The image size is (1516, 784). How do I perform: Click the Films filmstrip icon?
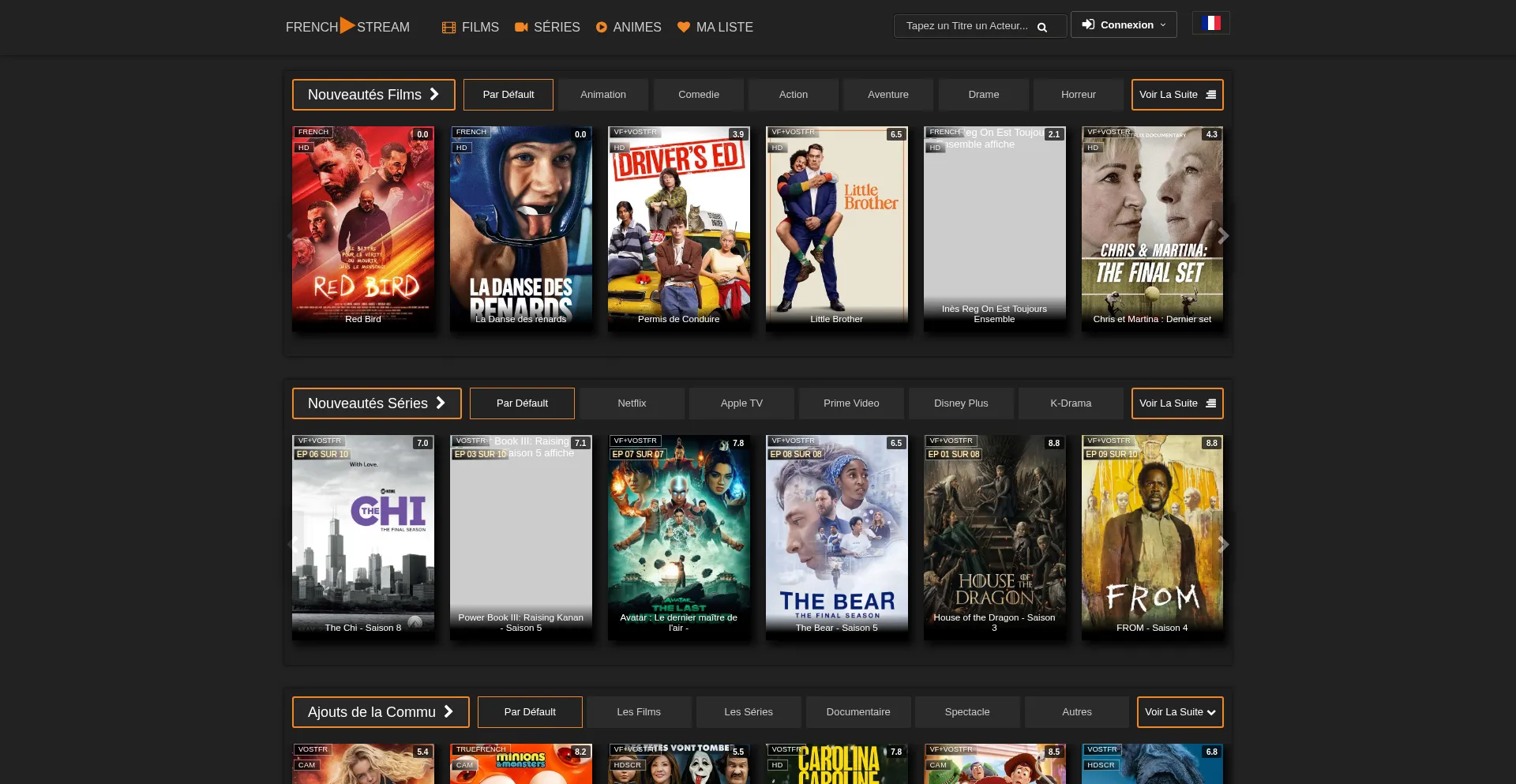click(448, 28)
